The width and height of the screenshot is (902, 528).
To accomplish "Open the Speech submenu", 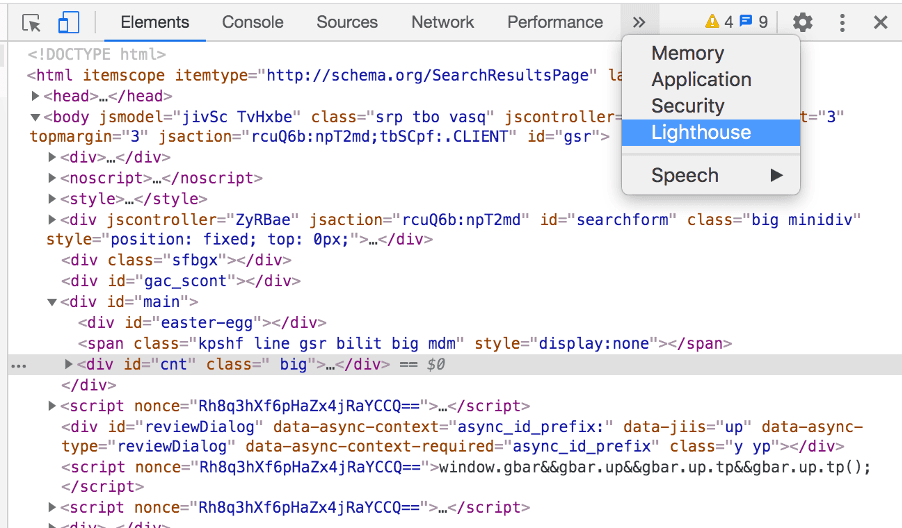I will [711, 175].
